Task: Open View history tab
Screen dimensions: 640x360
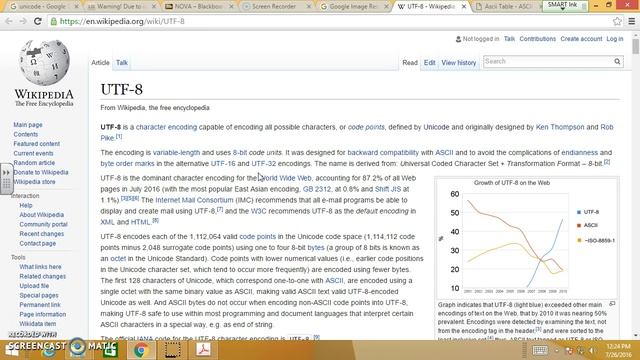Action: pyautogui.click(x=459, y=62)
